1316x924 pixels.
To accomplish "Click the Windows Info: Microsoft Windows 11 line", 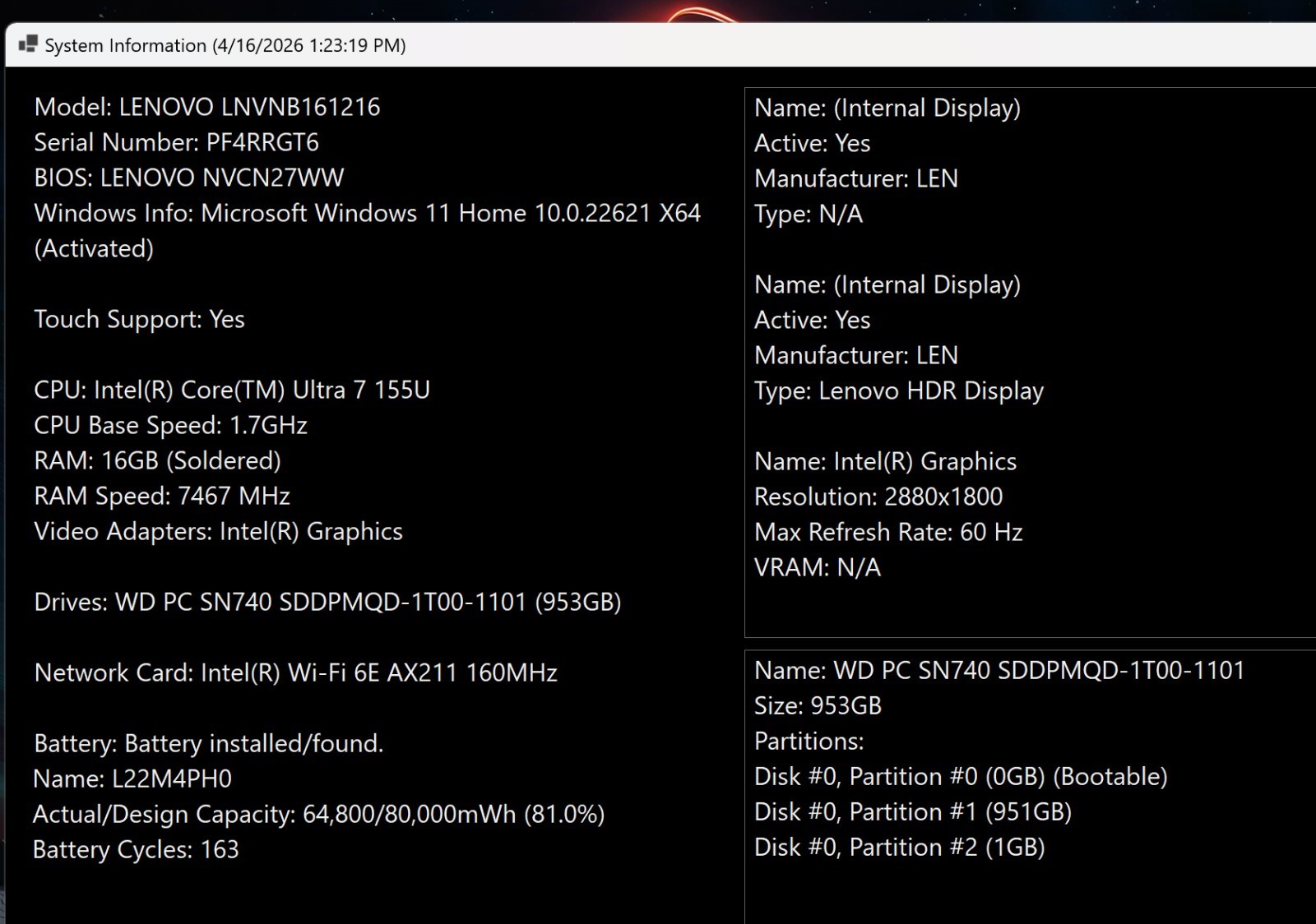I will [x=368, y=213].
